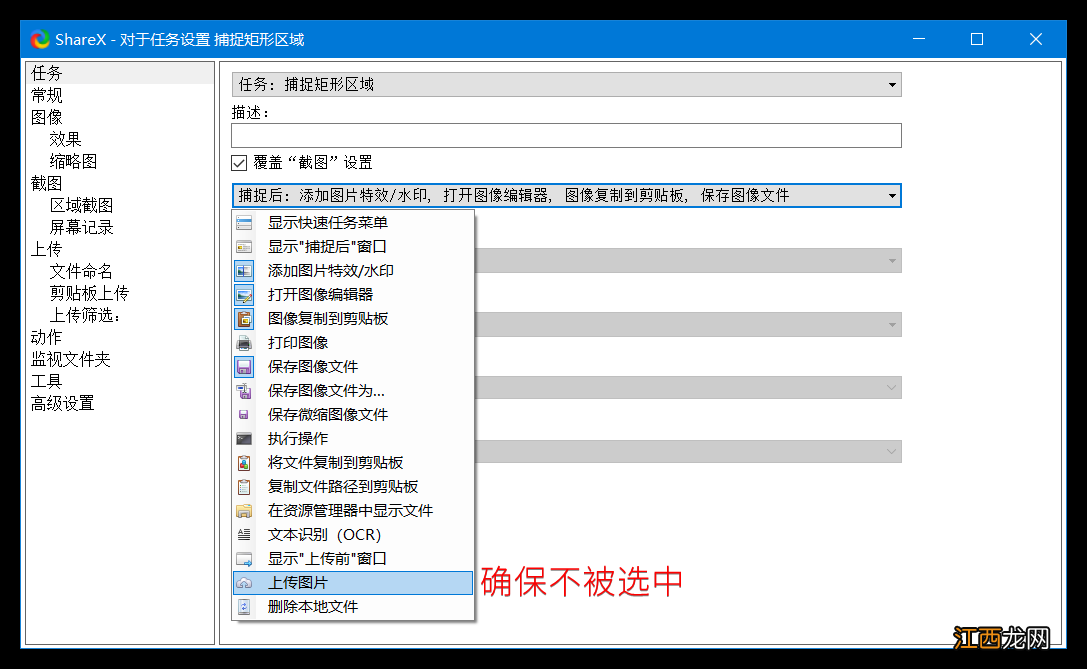Open the fourth greyed-out dropdown

click(x=688, y=452)
